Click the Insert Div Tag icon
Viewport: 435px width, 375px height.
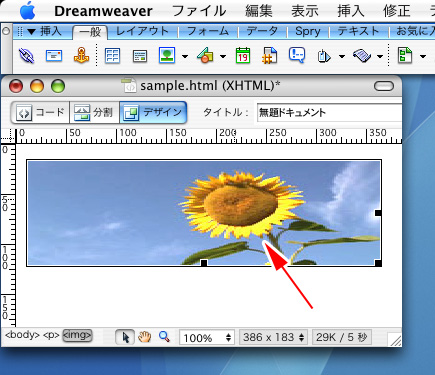[140, 56]
